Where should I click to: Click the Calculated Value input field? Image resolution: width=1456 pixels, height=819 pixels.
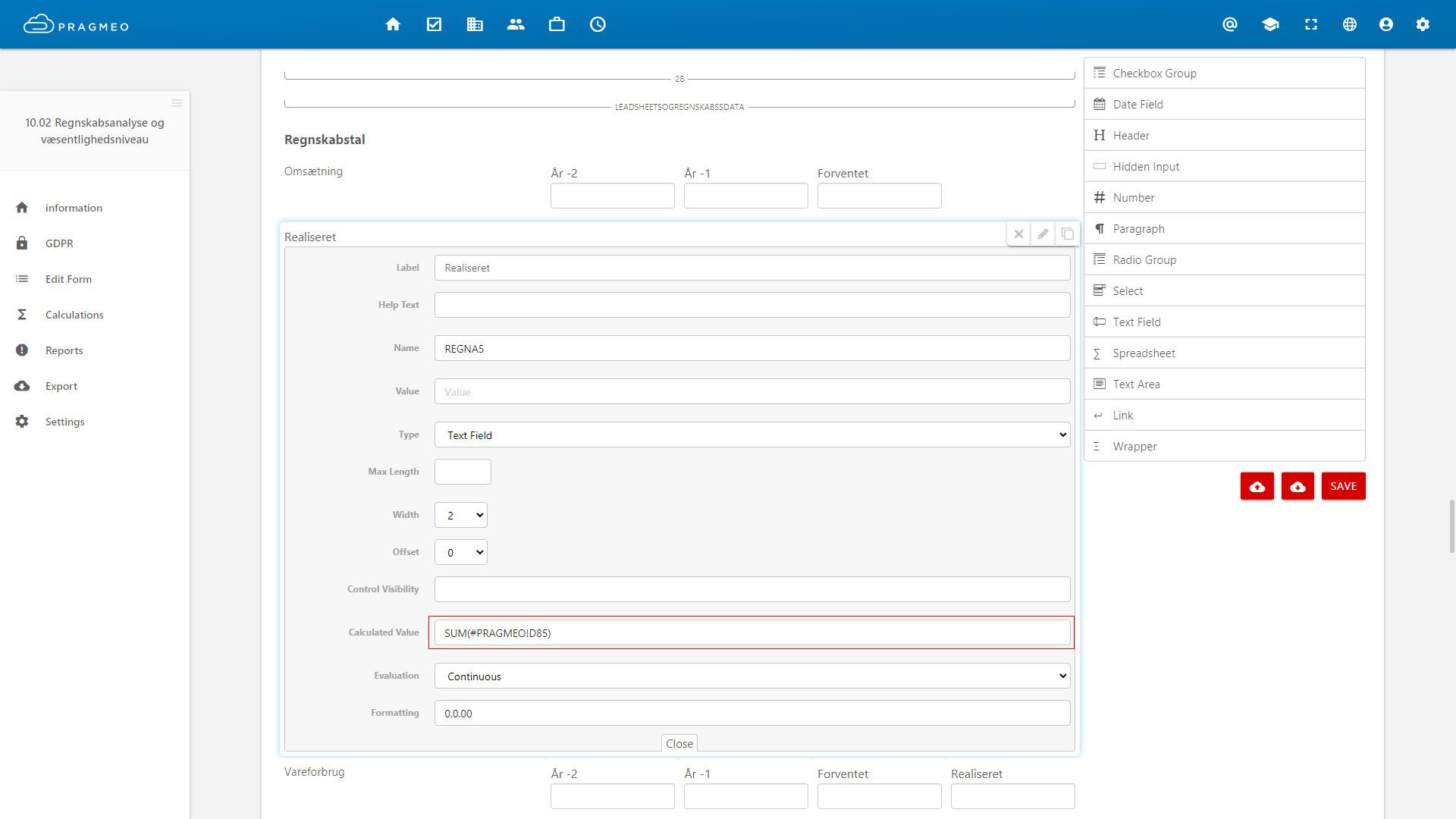752,632
